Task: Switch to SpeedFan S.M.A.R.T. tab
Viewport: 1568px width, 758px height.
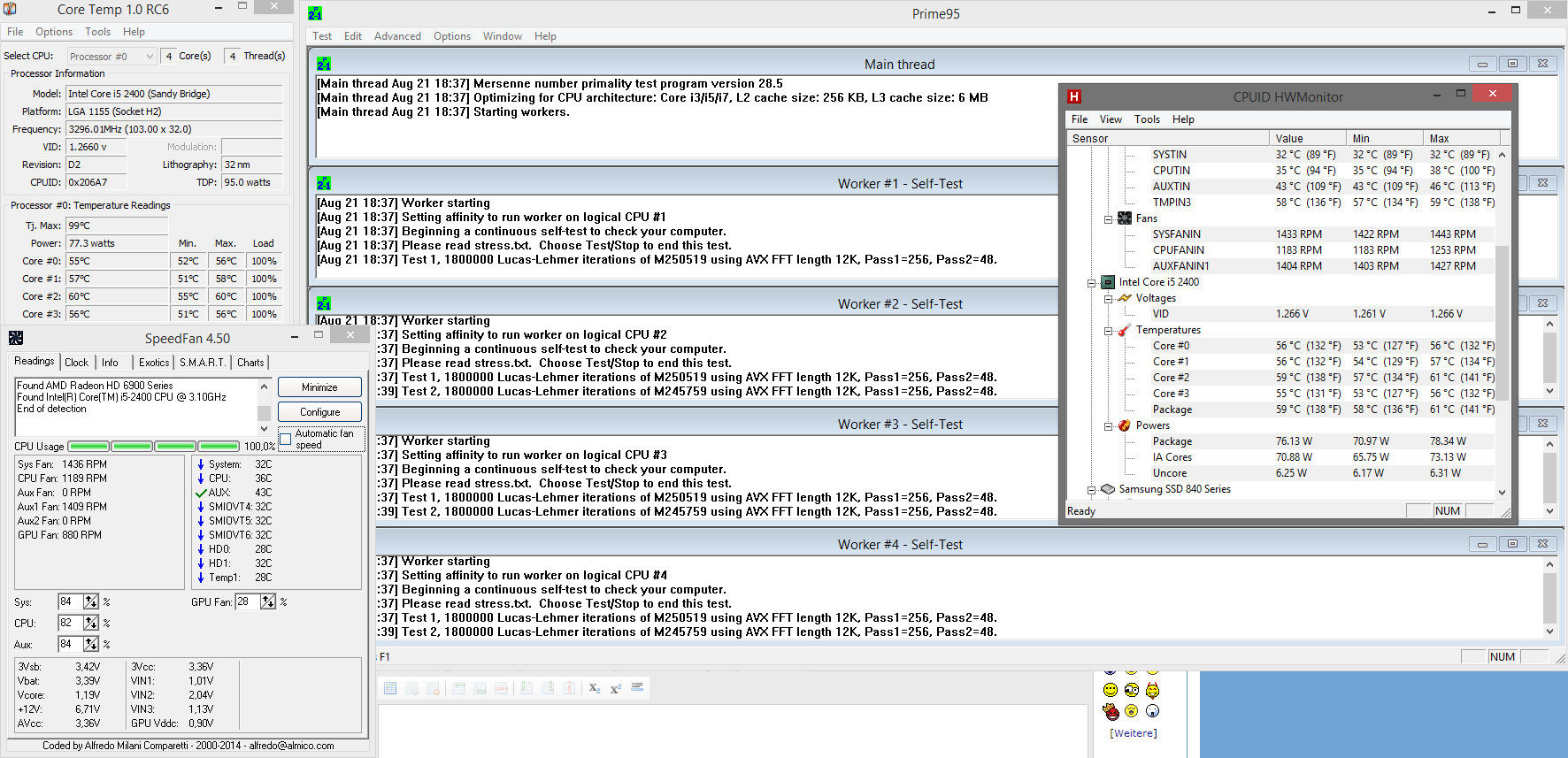Action: pyautogui.click(x=203, y=363)
